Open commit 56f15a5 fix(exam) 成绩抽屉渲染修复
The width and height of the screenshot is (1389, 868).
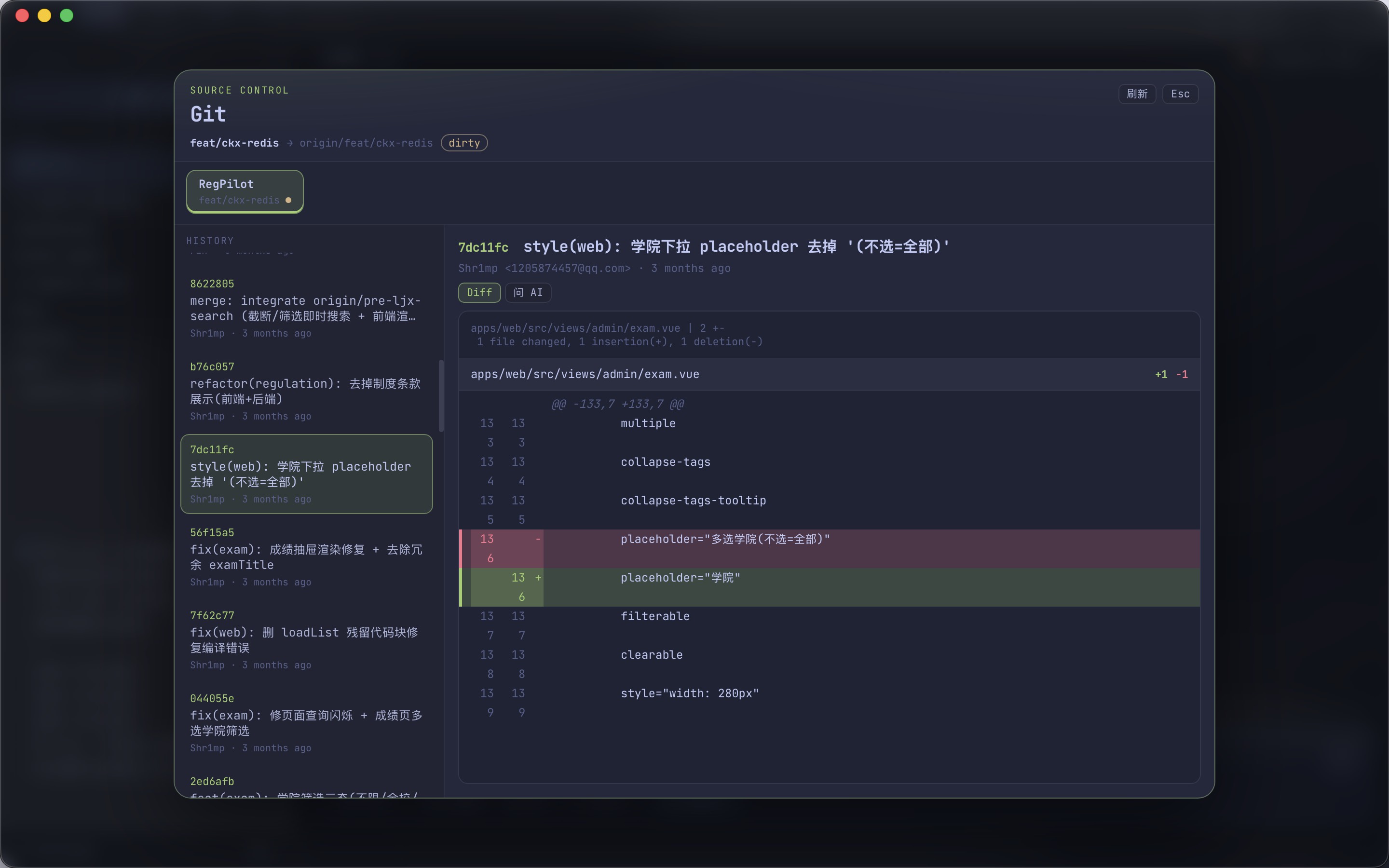click(307, 557)
